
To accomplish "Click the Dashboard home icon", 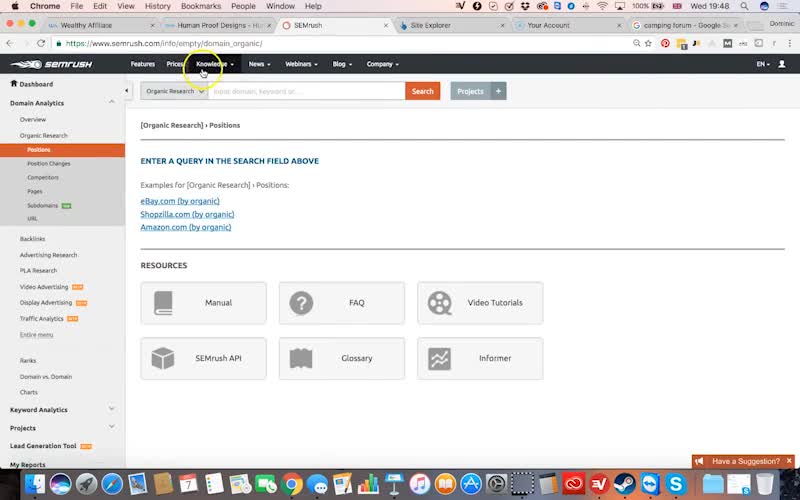I will pyautogui.click(x=14, y=83).
